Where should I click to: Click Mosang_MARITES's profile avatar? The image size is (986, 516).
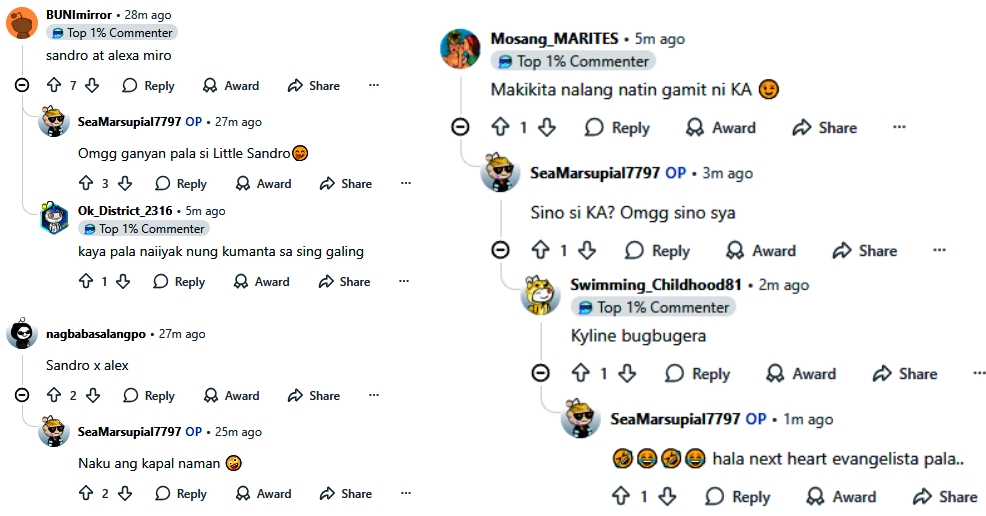click(x=460, y=49)
